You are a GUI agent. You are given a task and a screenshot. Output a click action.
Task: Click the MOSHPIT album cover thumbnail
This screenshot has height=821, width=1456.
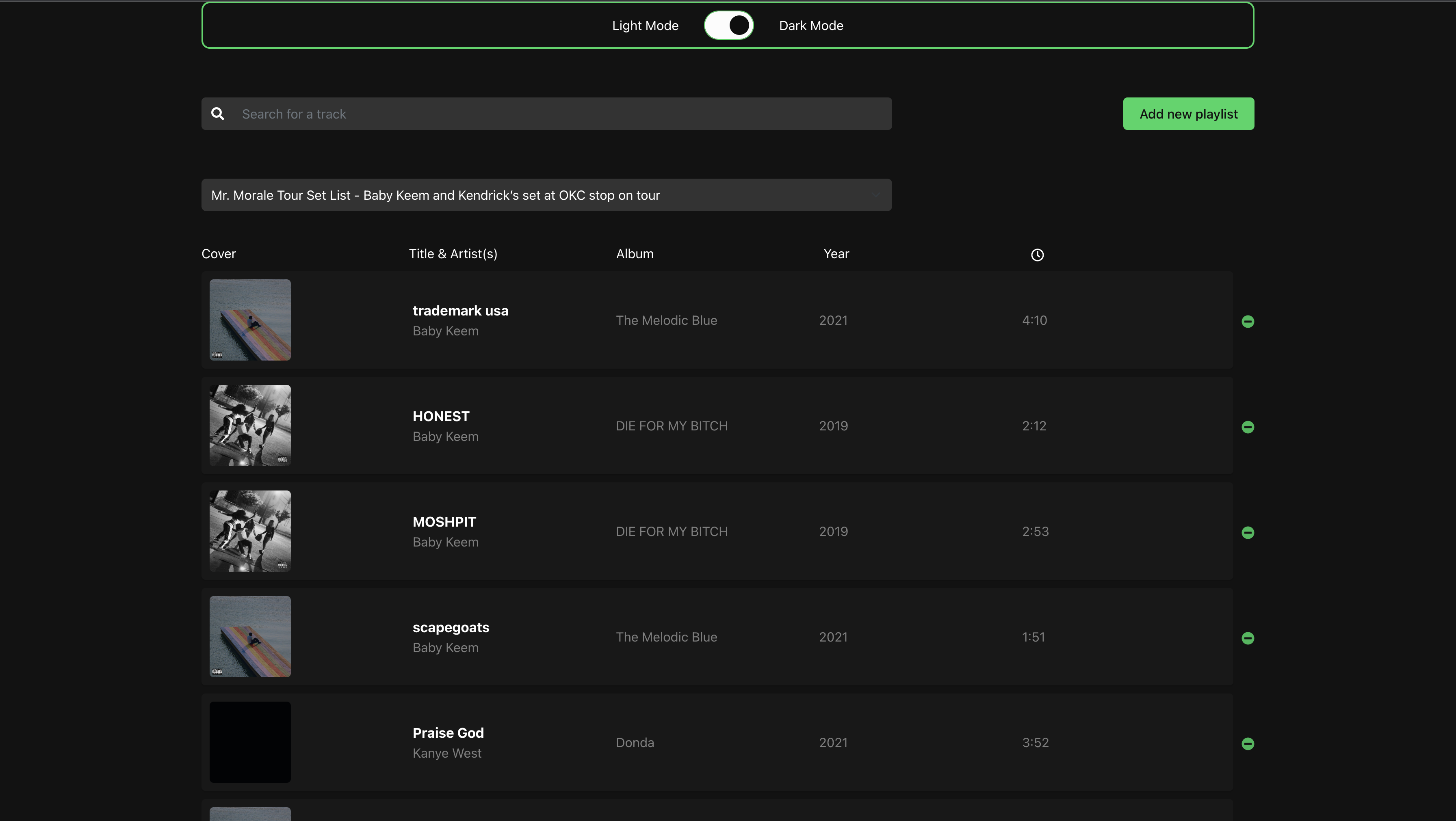[x=250, y=531]
